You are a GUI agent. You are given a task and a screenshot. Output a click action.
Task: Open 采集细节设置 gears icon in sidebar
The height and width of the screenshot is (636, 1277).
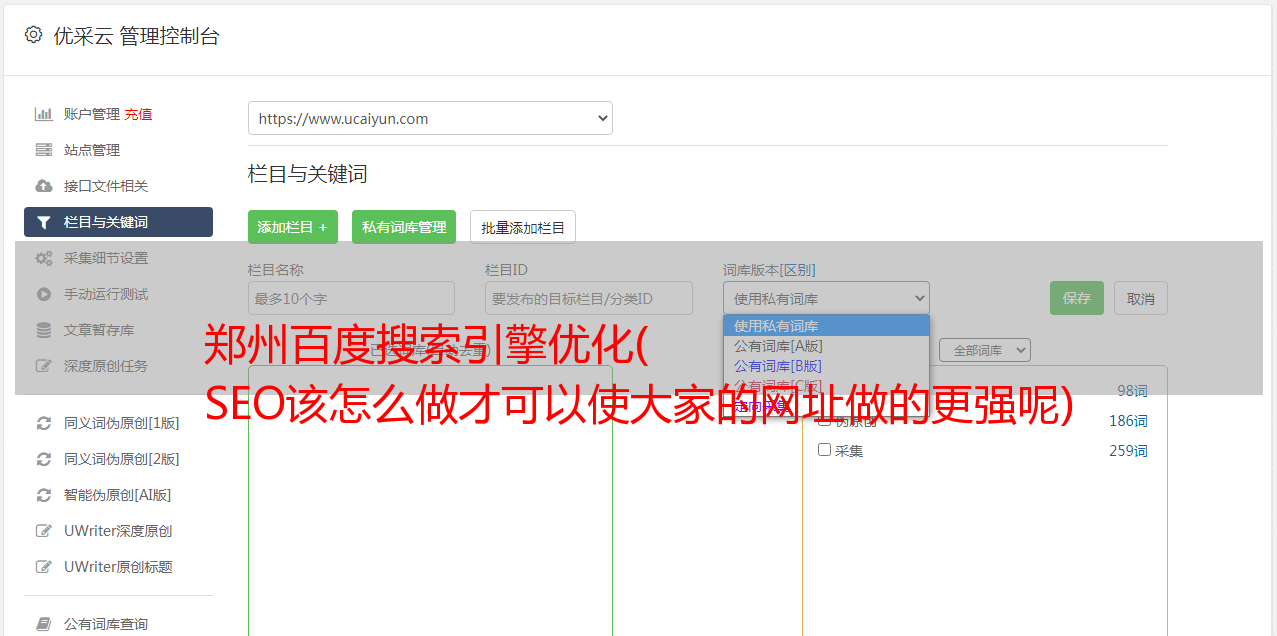(43, 258)
